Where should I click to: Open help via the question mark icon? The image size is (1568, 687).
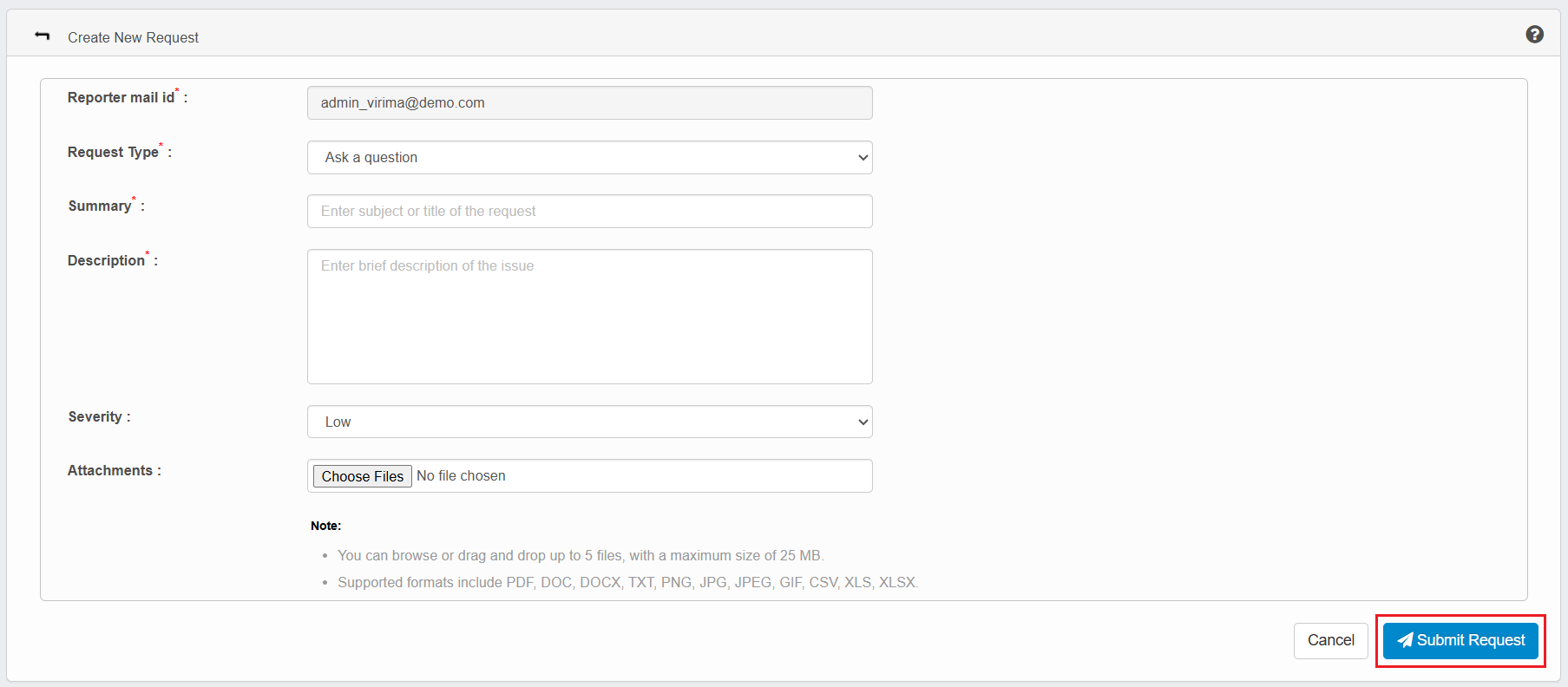pos(1534,35)
